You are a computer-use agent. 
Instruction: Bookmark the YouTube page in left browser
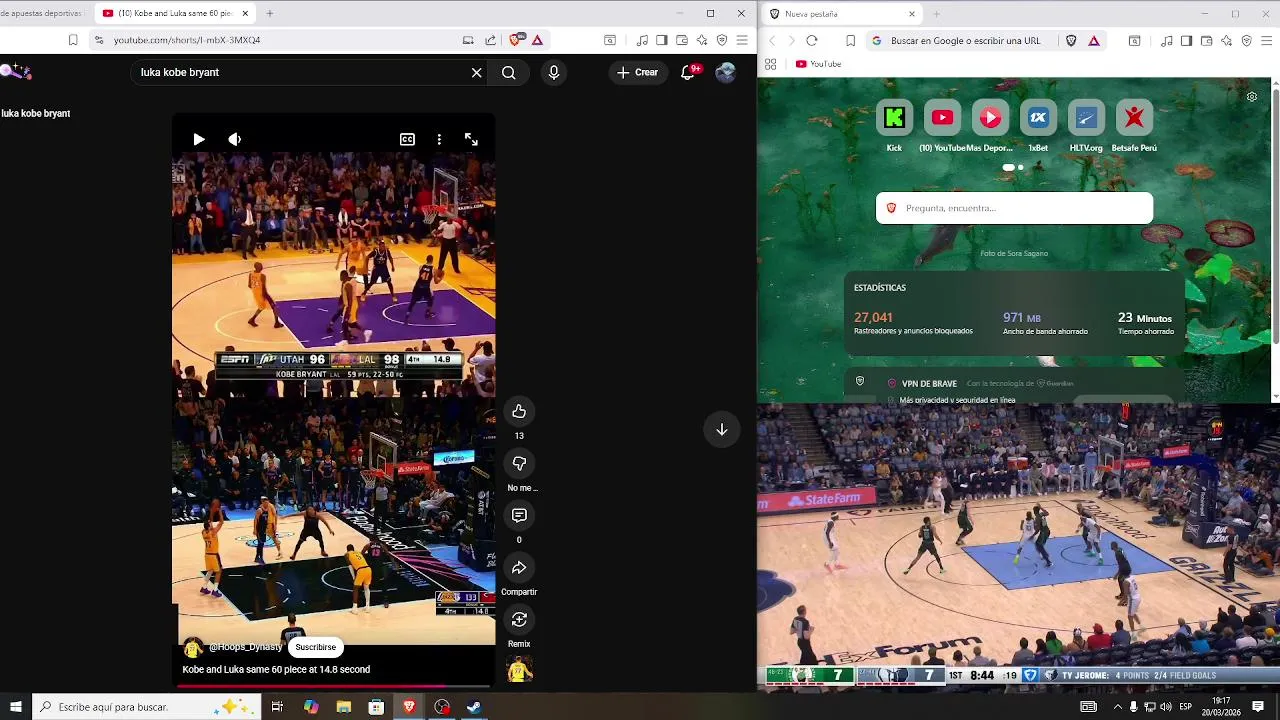tap(73, 40)
